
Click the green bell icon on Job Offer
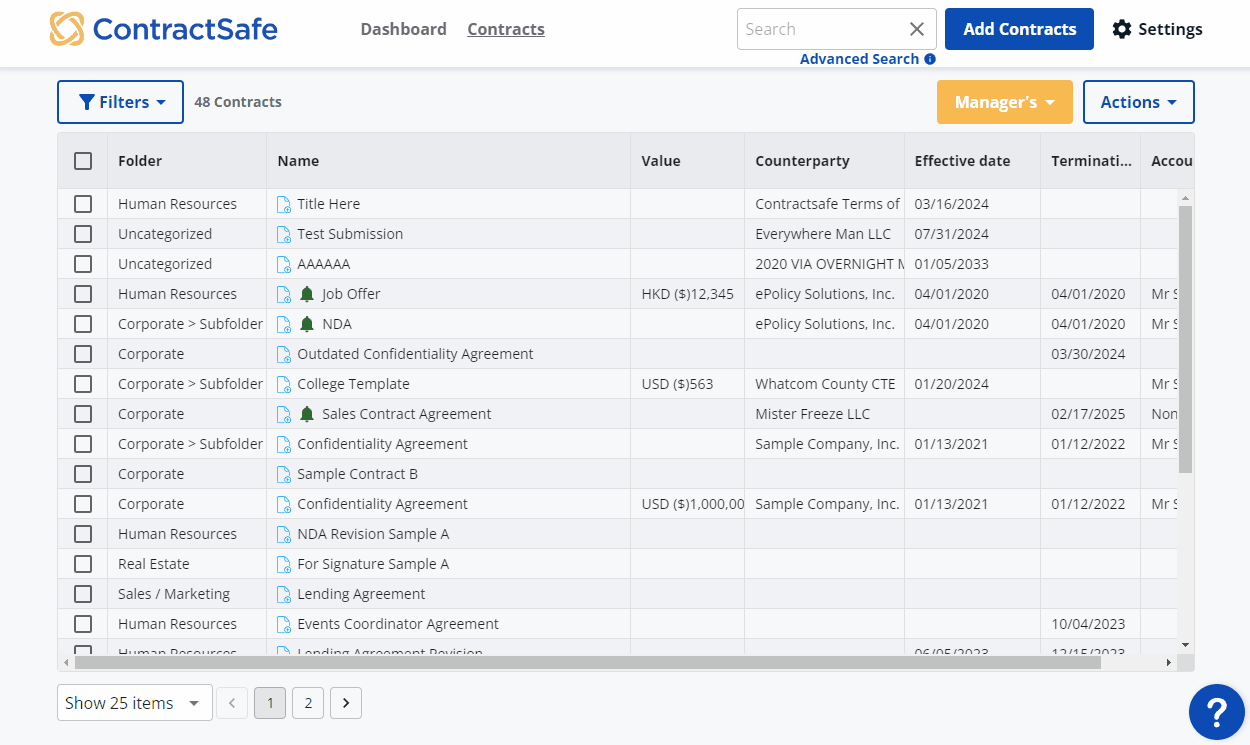tap(307, 294)
